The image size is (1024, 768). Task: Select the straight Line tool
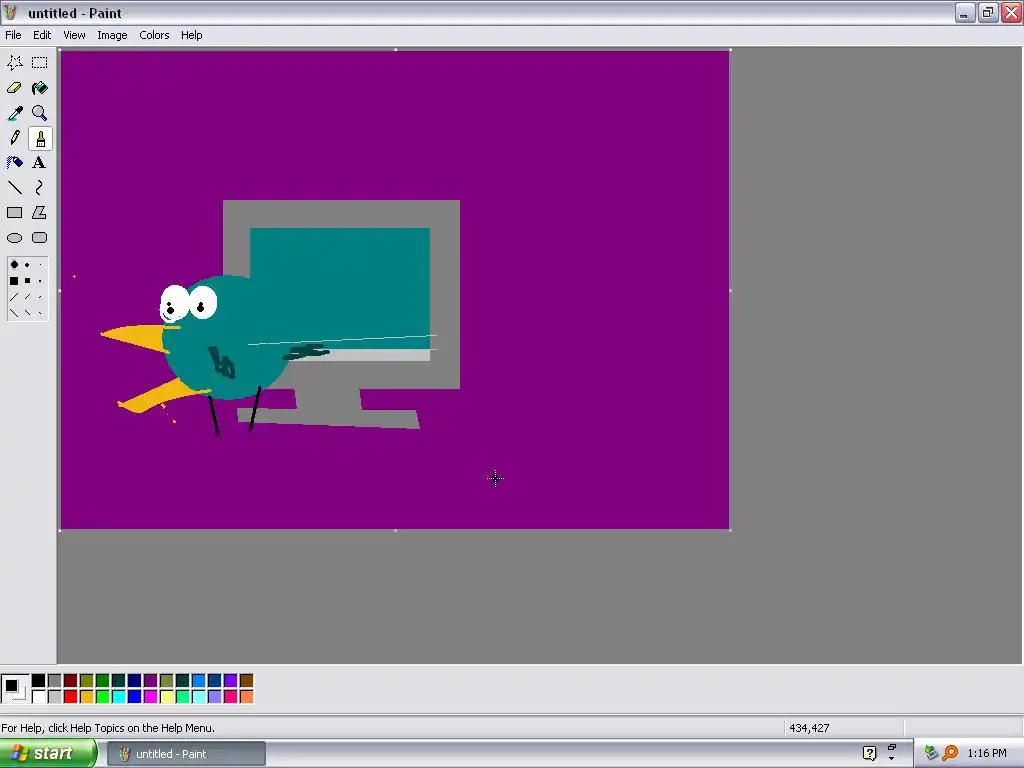tap(14, 188)
